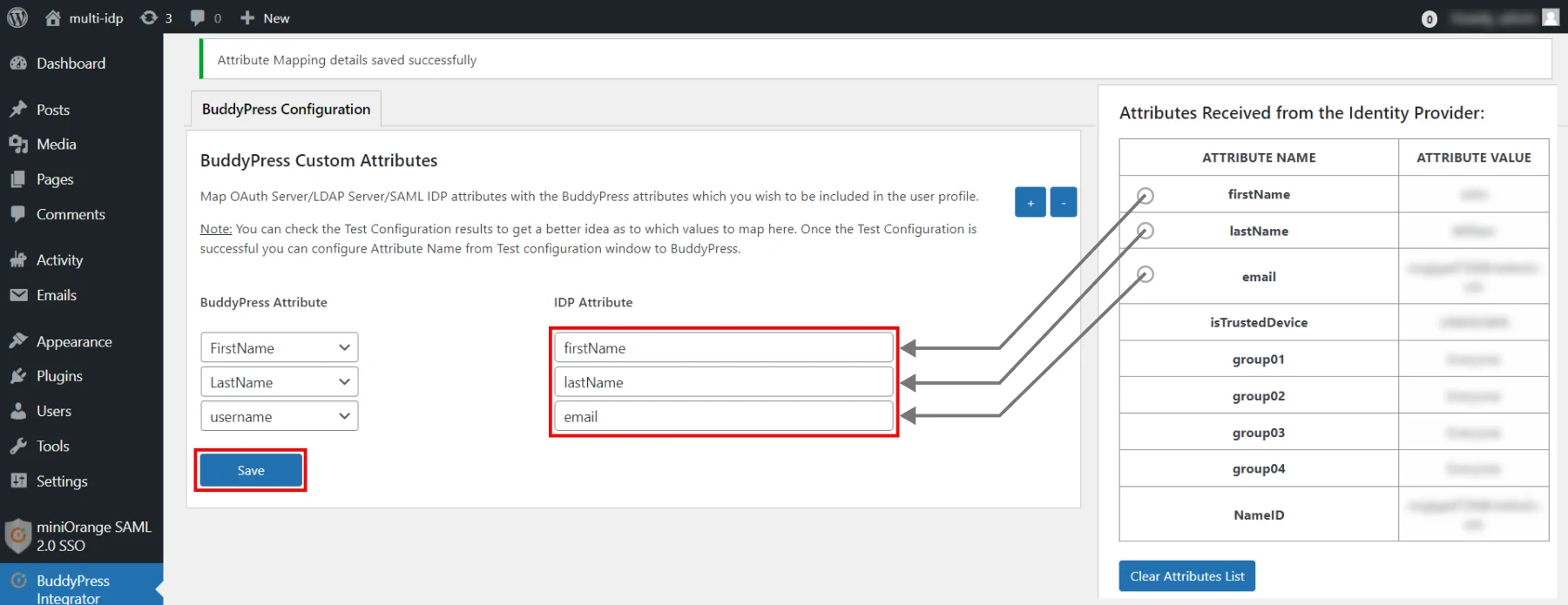Save the attribute mapping
Screen dimensions: 1568x605
tap(251, 470)
